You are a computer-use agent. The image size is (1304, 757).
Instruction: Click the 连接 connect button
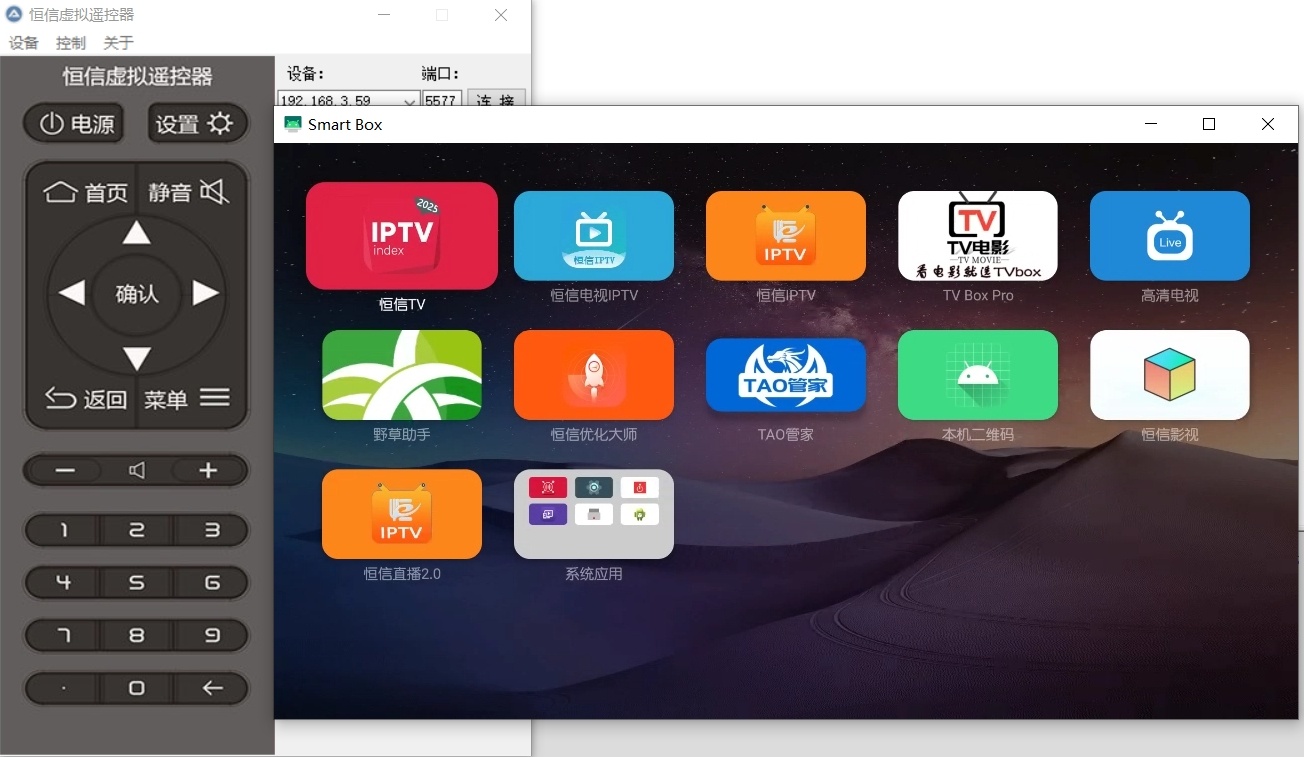tap(496, 100)
